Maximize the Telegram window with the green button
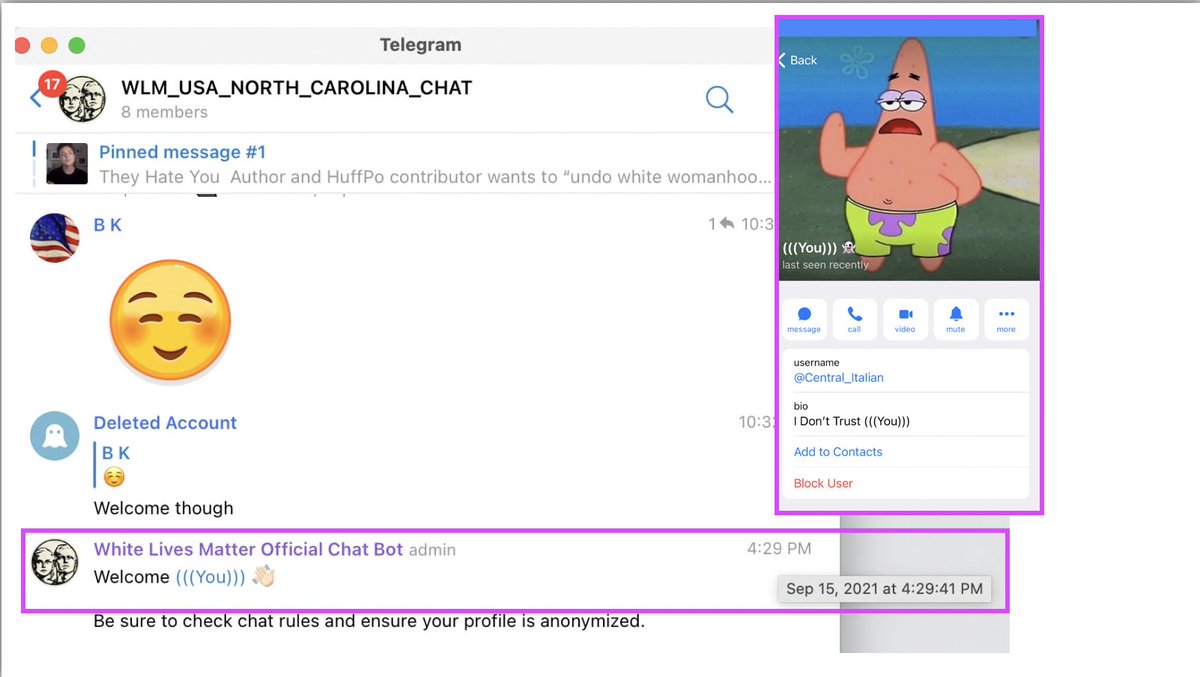The image size is (1200, 677). (76, 45)
